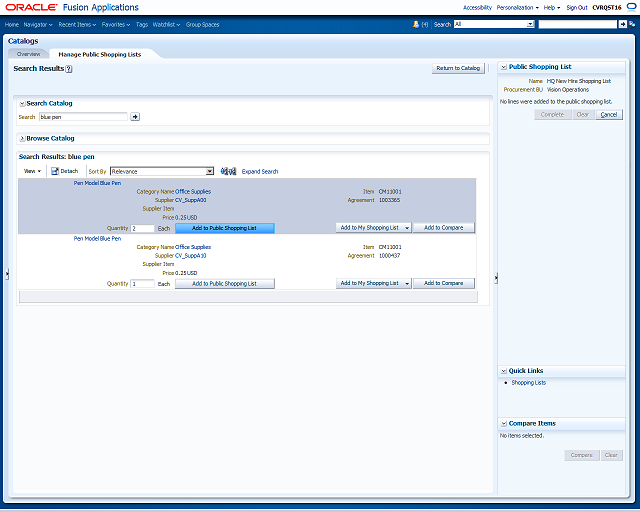The width and height of the screenshot is (640, 512).
Task: Click Clear button in Compare Items panel
Action: pyautogui.click(x=611, y=455)
